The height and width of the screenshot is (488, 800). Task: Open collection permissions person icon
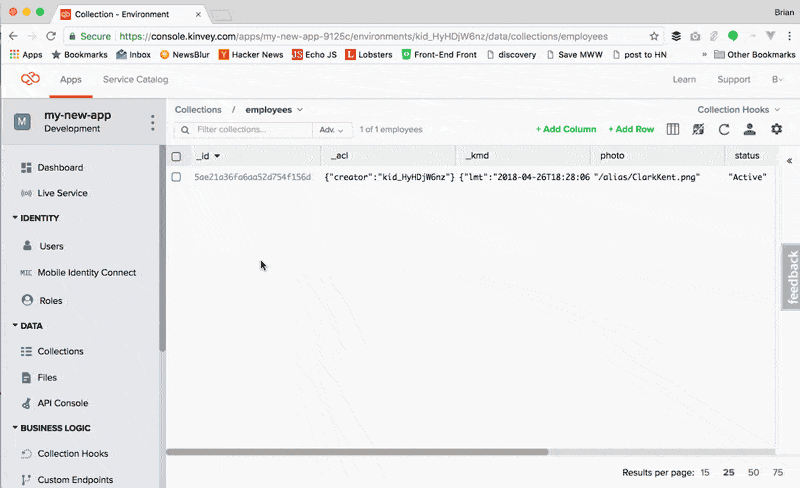tap(749, 129)
